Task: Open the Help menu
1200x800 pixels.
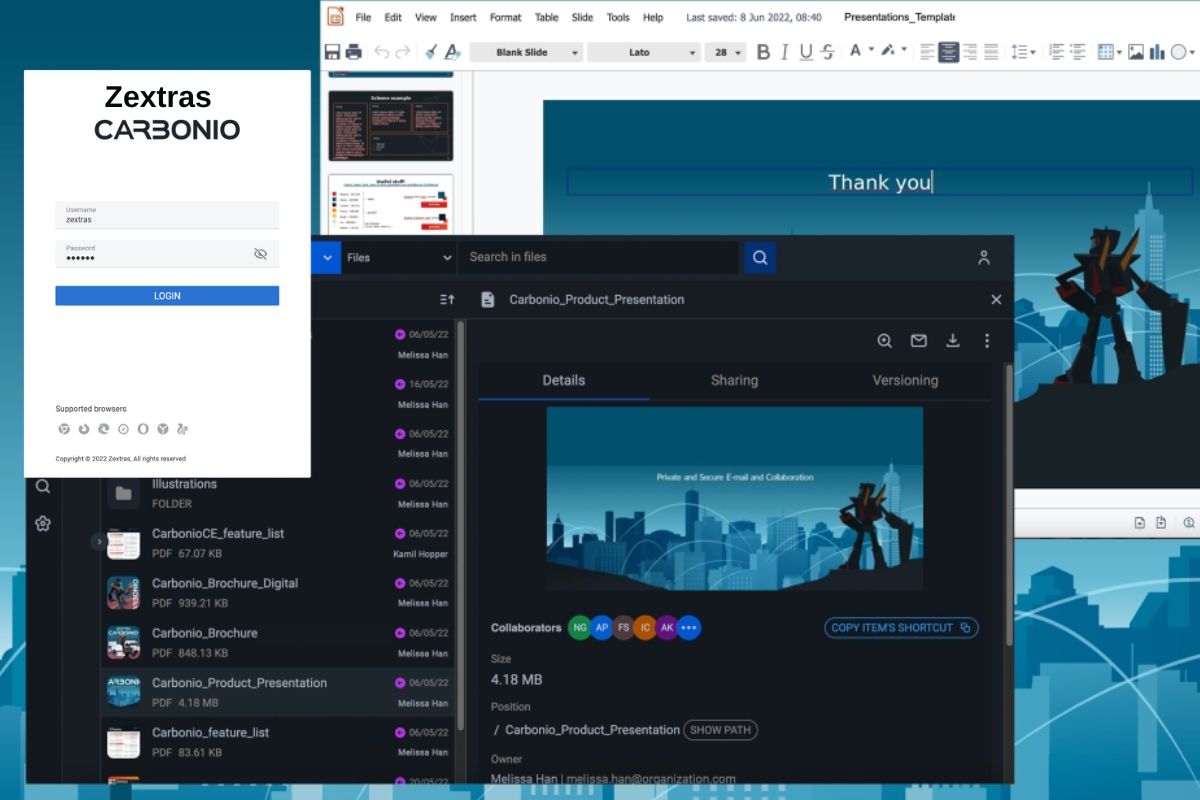Action: point(653,17)
